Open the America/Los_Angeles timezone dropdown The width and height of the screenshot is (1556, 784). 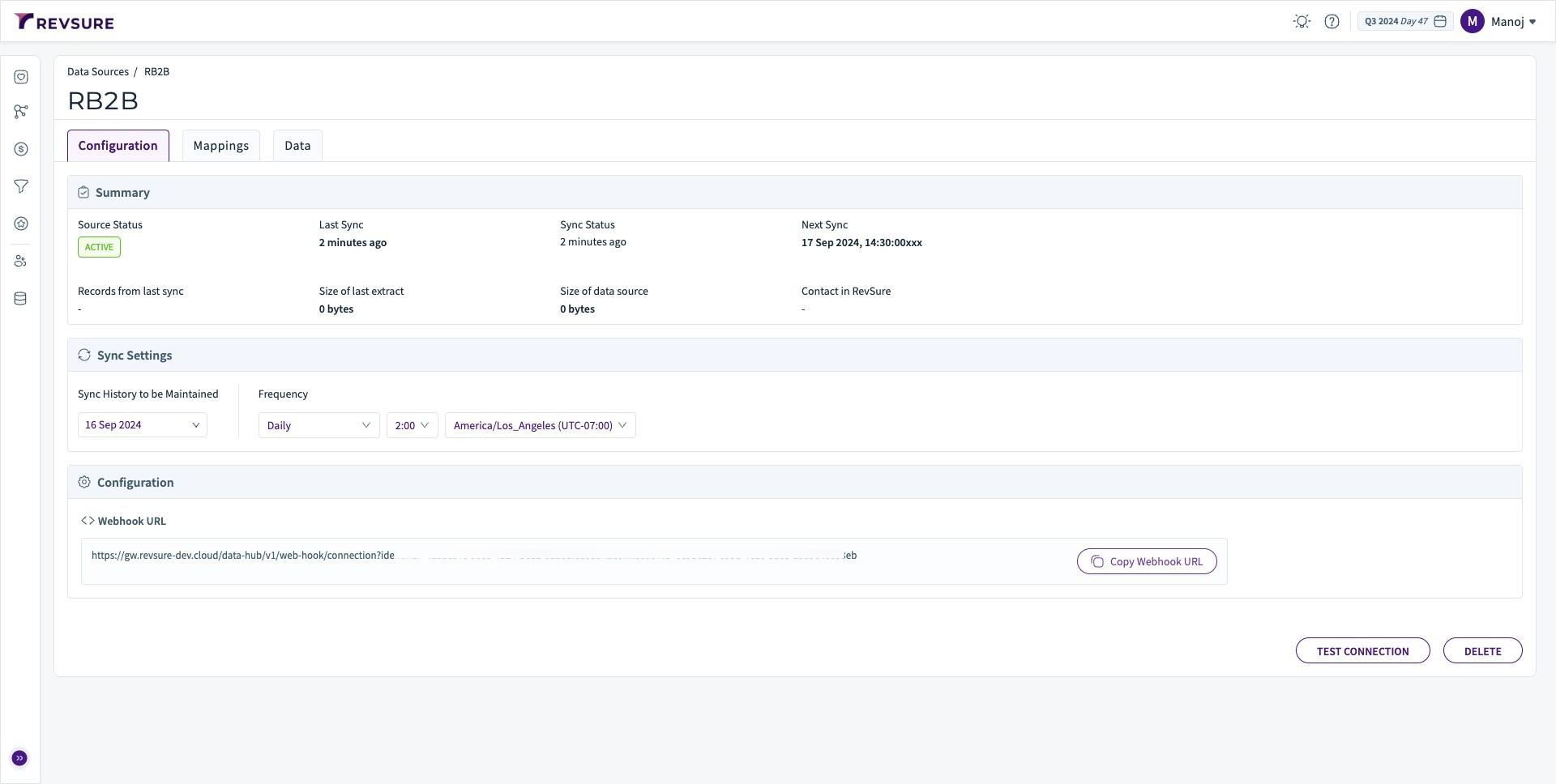coord(541,425)
